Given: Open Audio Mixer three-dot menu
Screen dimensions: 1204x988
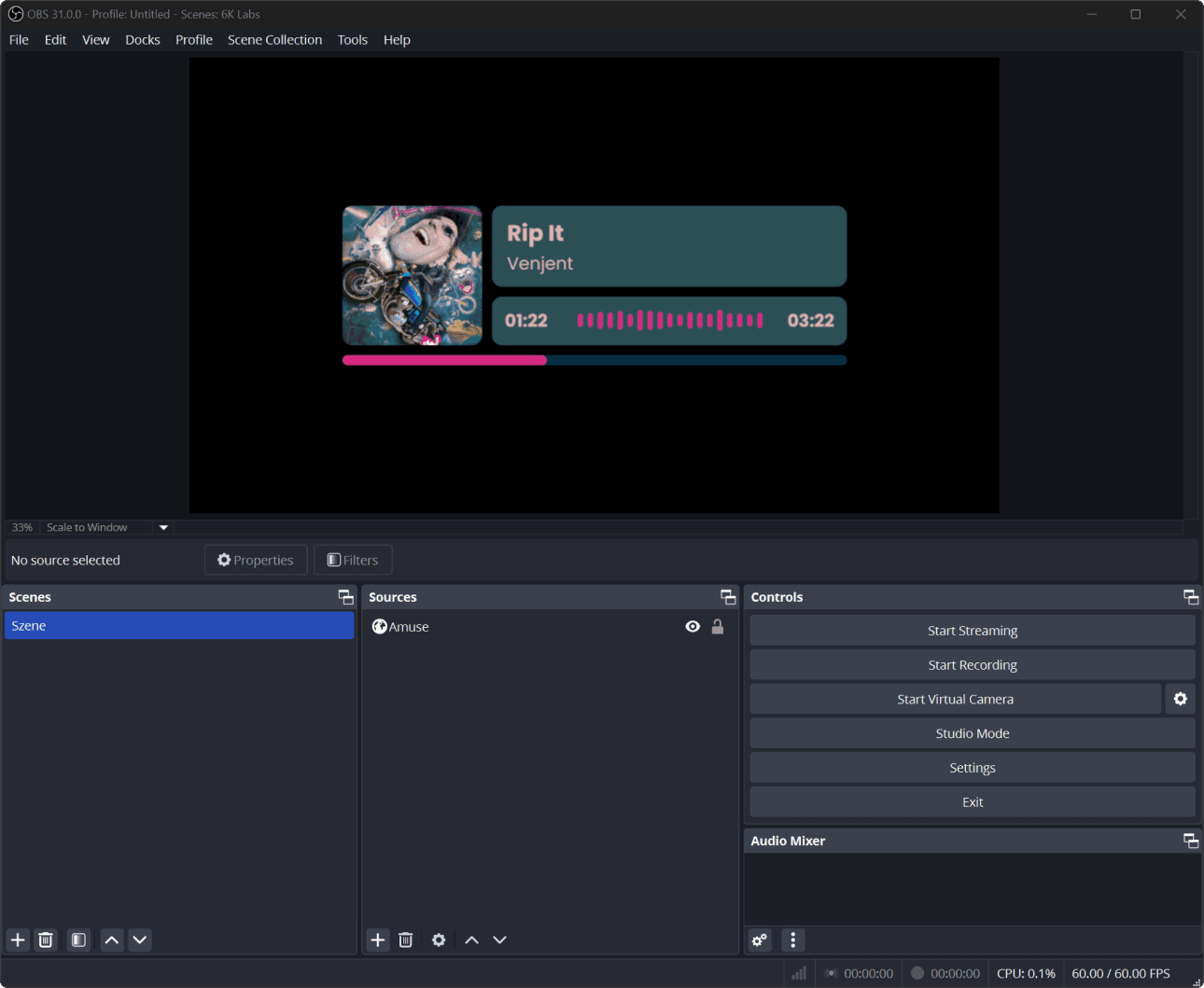Looking at the screenshot, I should pyautogui.click(x=793, y=939).
